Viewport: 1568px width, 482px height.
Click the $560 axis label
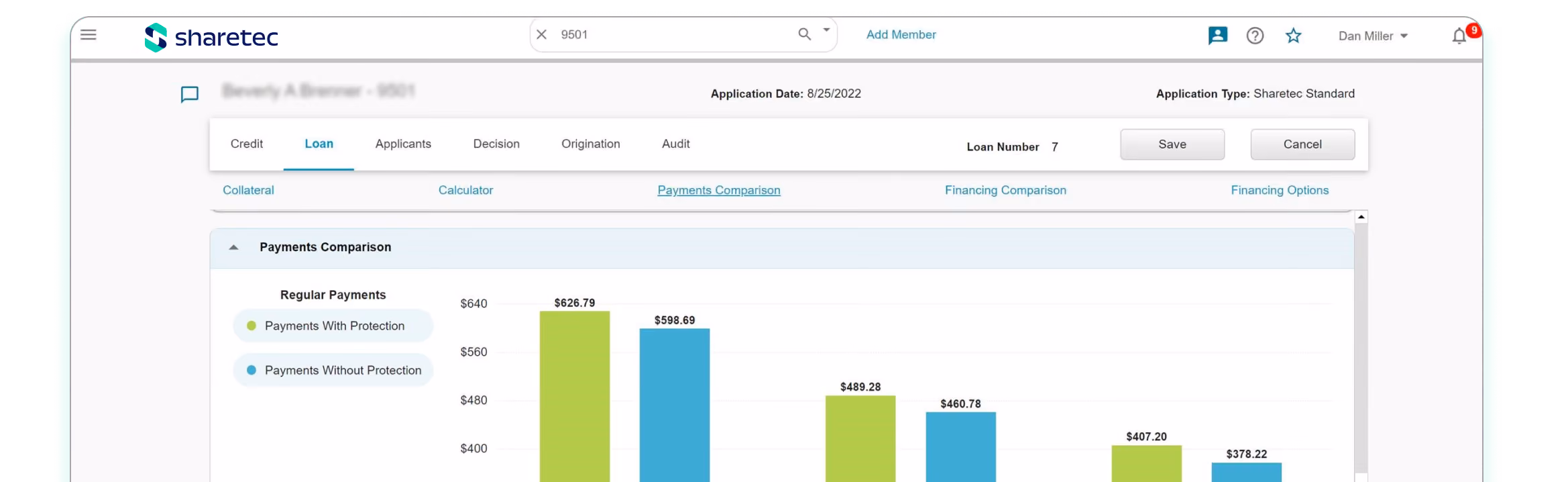473,352
